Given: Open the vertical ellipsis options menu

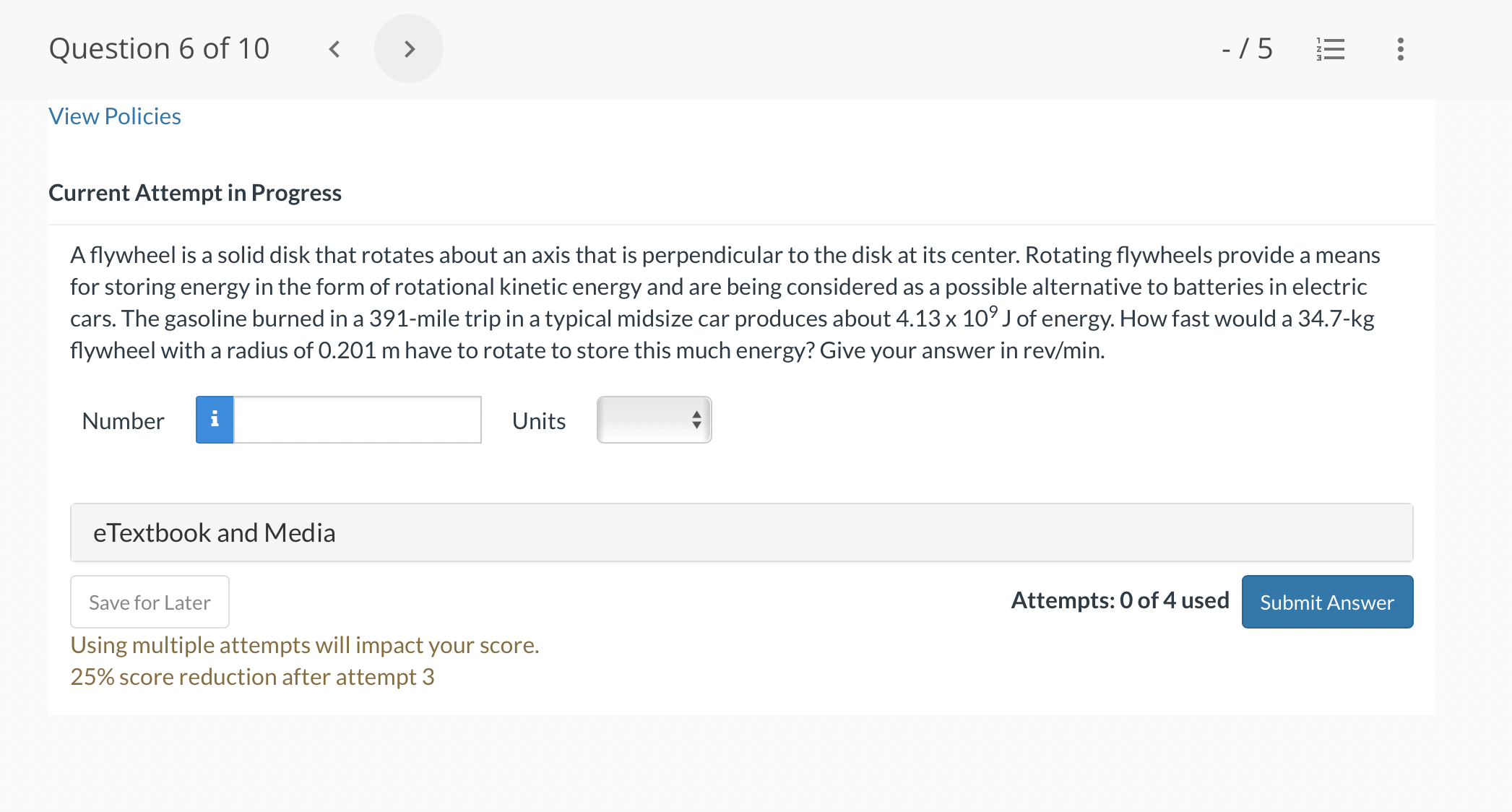Looking at the screenshot, I should coord(1399,48).
